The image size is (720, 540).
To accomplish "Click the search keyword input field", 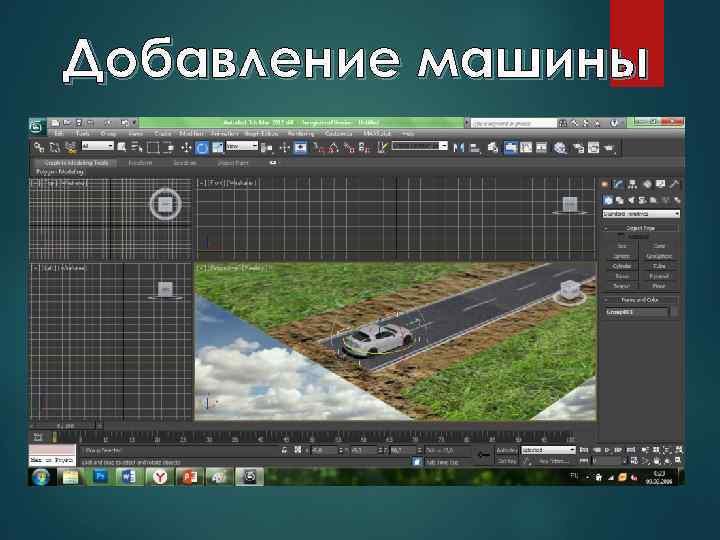I will coord(514,123).
